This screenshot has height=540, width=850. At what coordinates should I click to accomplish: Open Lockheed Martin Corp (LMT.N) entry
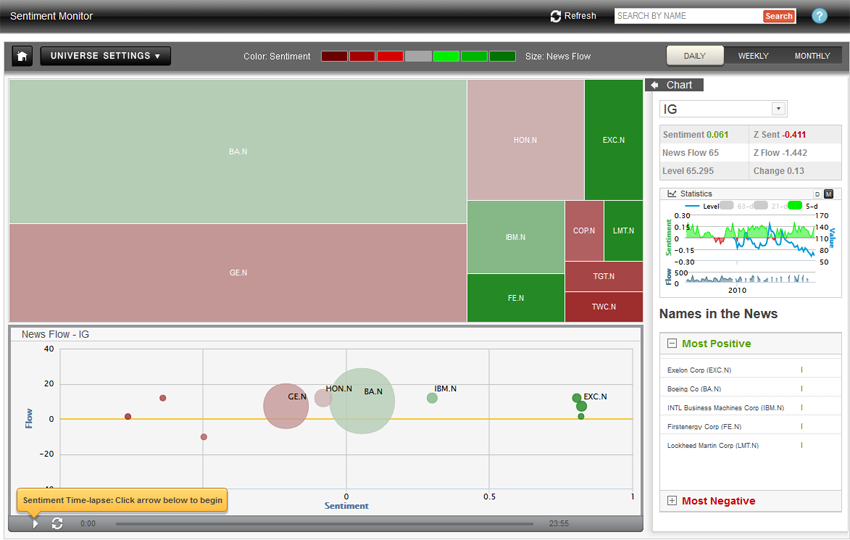pos(750,446)
